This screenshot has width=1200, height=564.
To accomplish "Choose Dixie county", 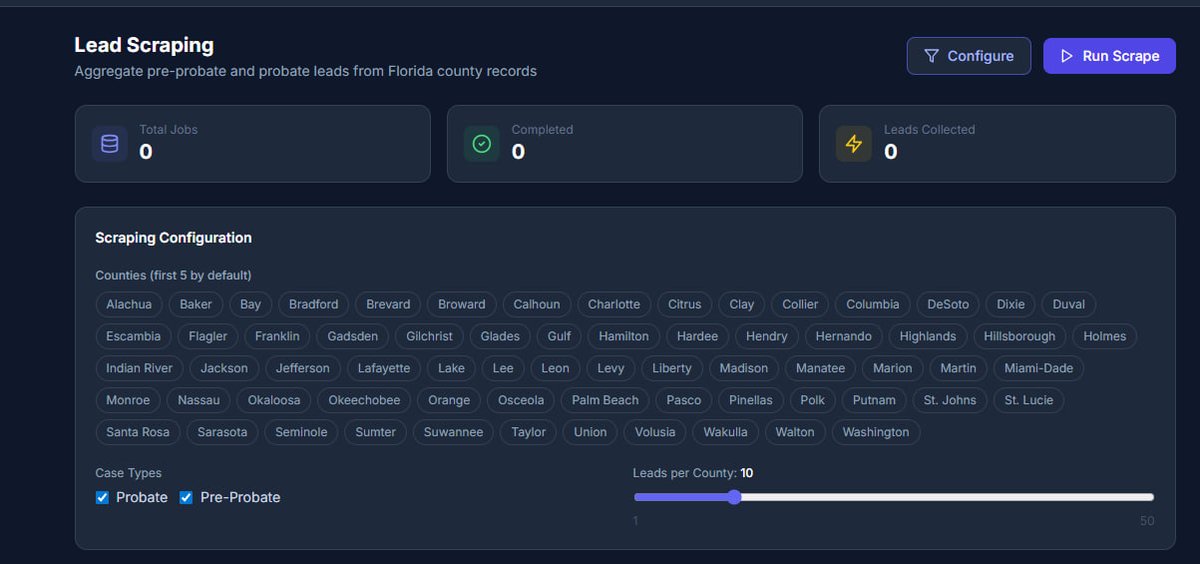I will (x=1011, y=304).
